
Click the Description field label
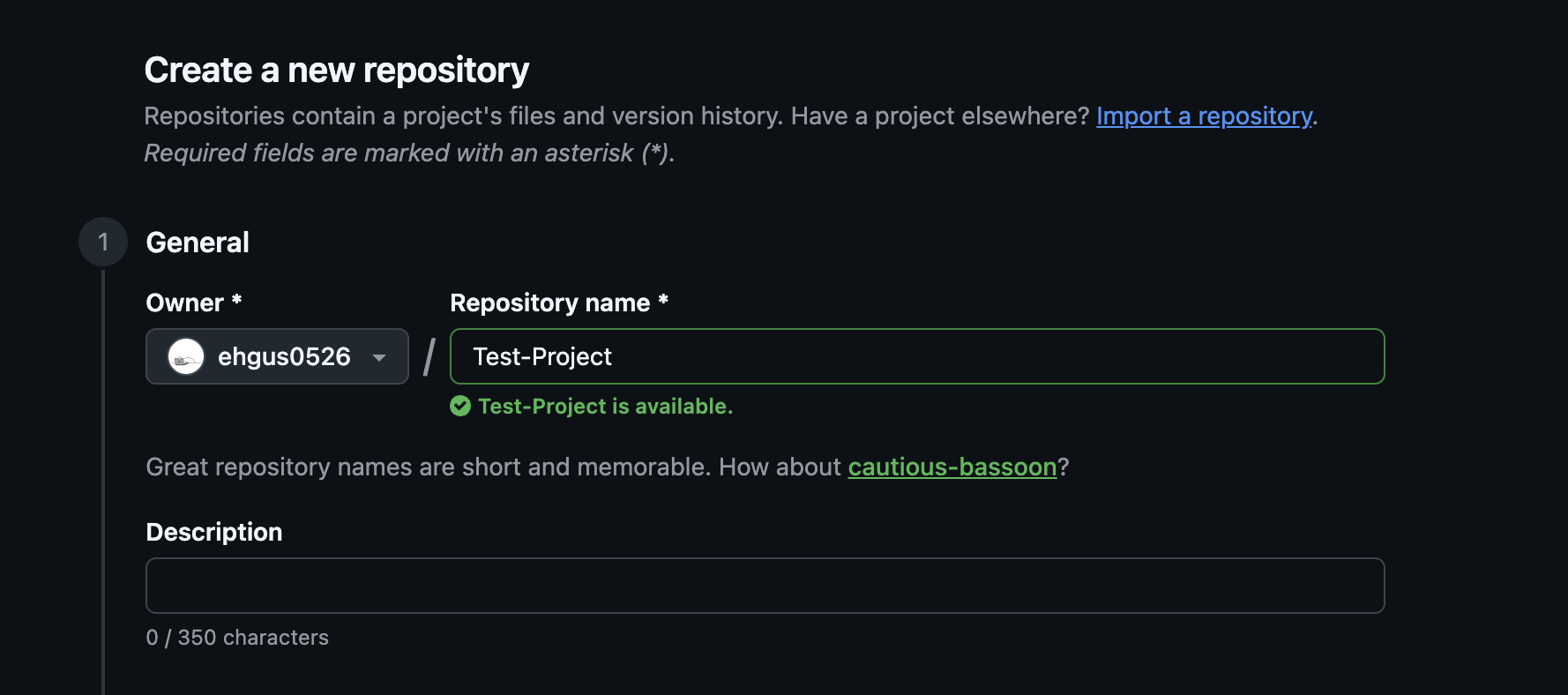[x=214, y=532]
